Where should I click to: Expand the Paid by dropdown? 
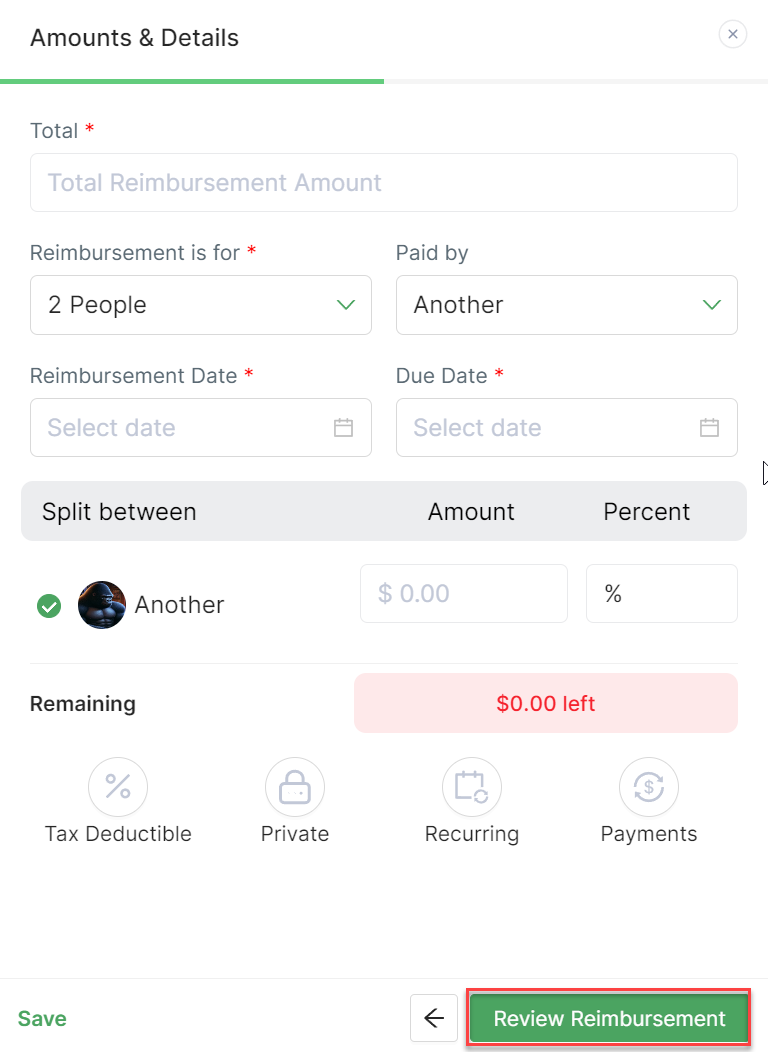566,305
